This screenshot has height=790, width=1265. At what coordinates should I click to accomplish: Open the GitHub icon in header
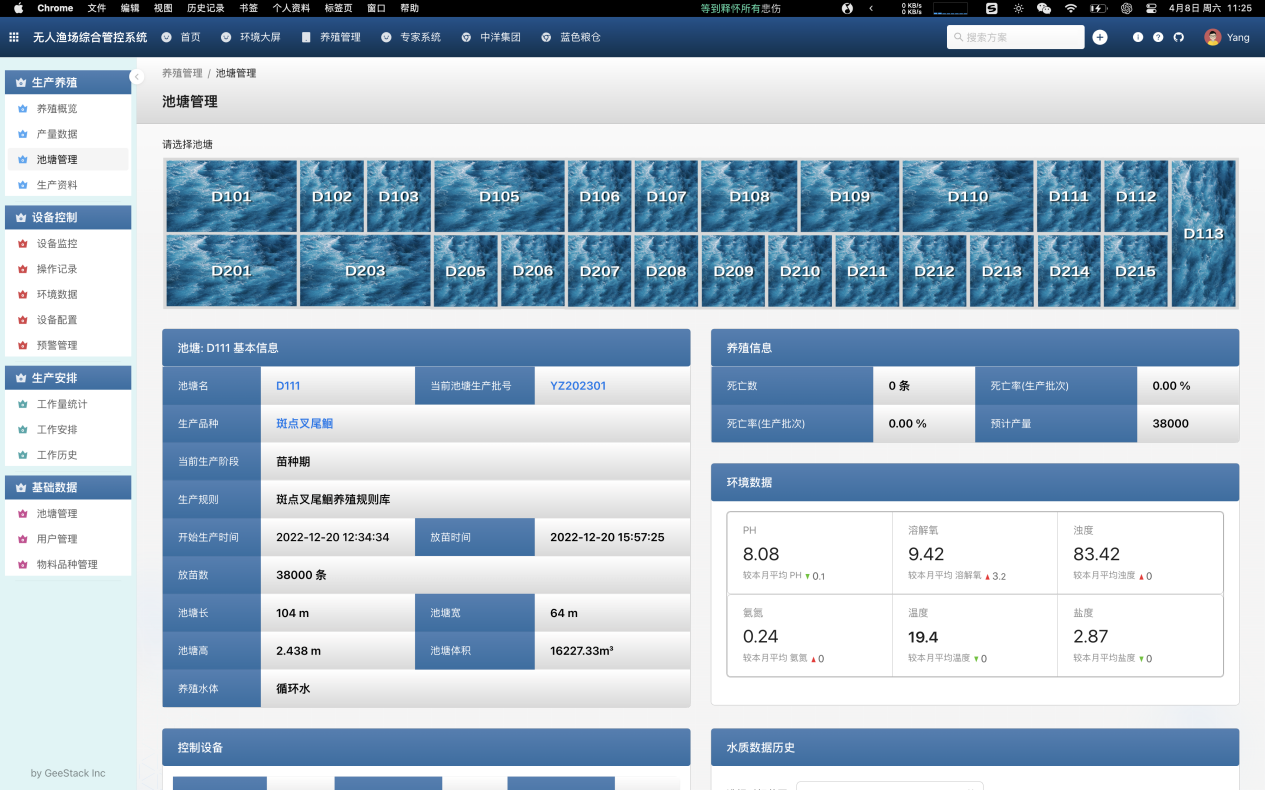tap(1178, 37)
